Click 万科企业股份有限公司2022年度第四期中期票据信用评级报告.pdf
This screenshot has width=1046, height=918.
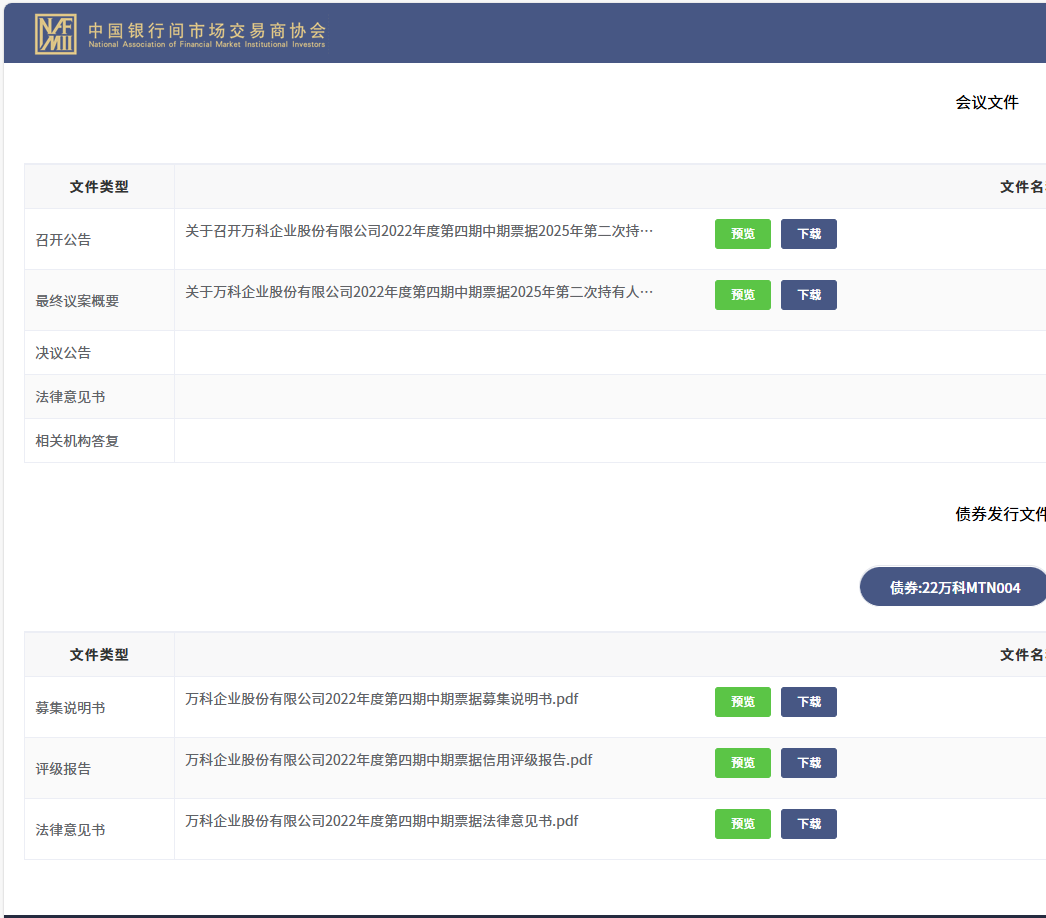(x=389, y=760)
